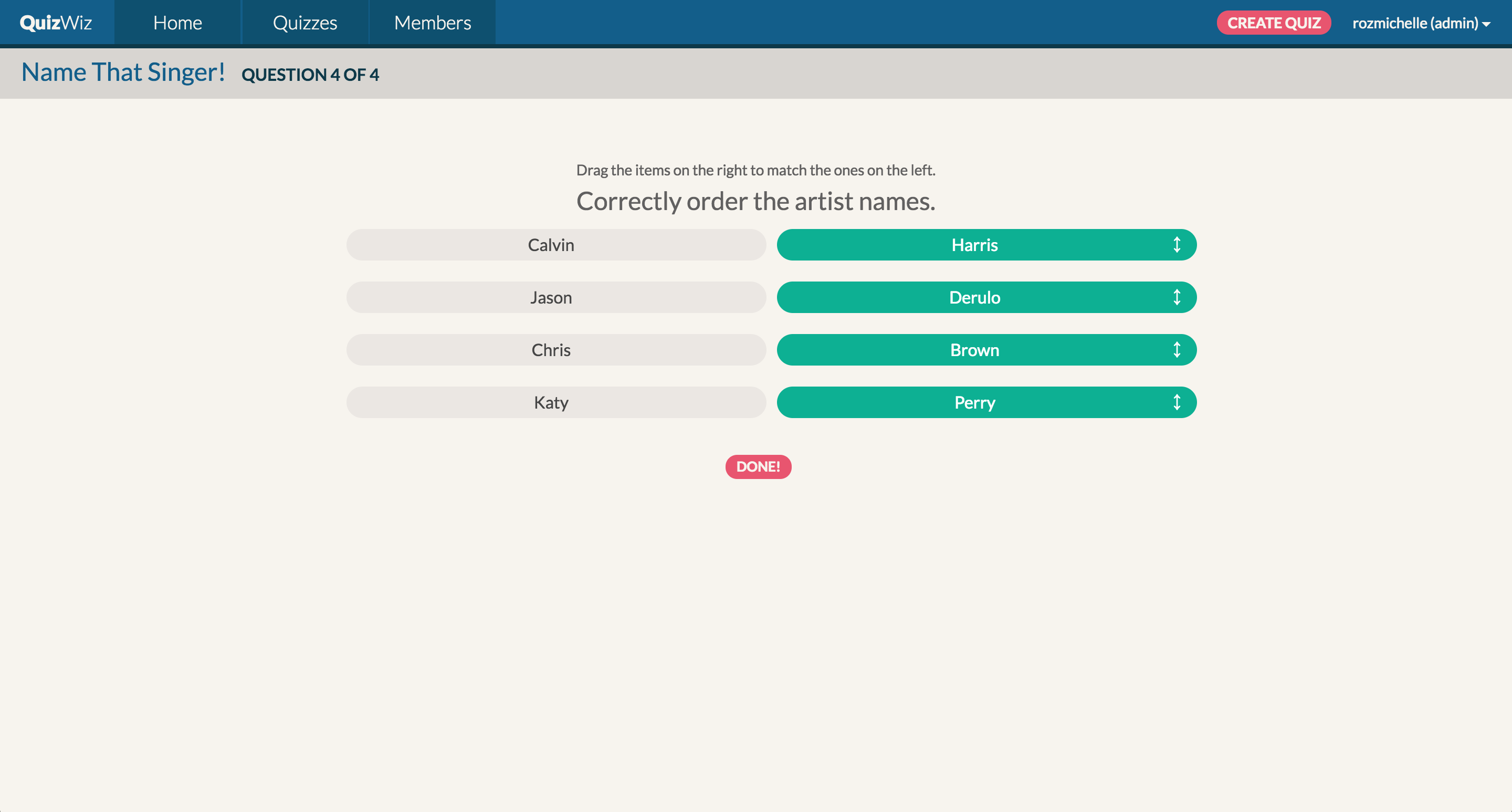The image size is (1512, 812).
Task: Open the Name That Singer! quiz title link
Action: coord(123,72)
